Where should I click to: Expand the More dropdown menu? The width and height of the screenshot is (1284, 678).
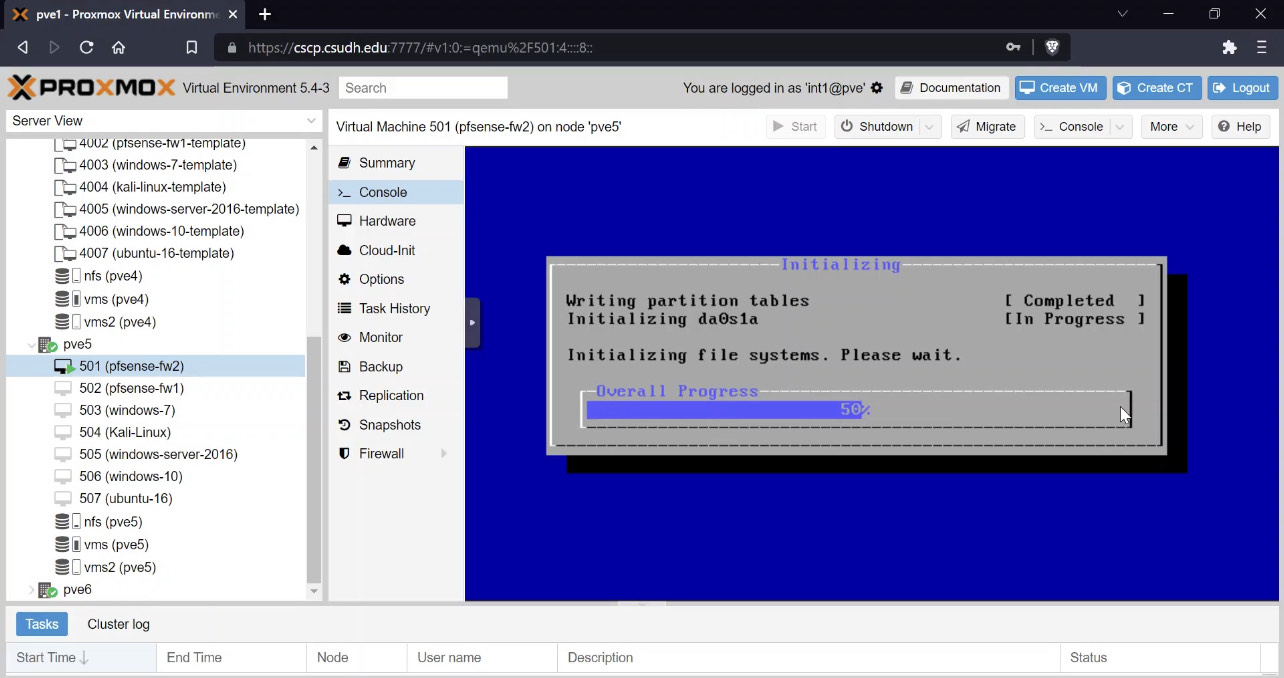coord(1172,127)
